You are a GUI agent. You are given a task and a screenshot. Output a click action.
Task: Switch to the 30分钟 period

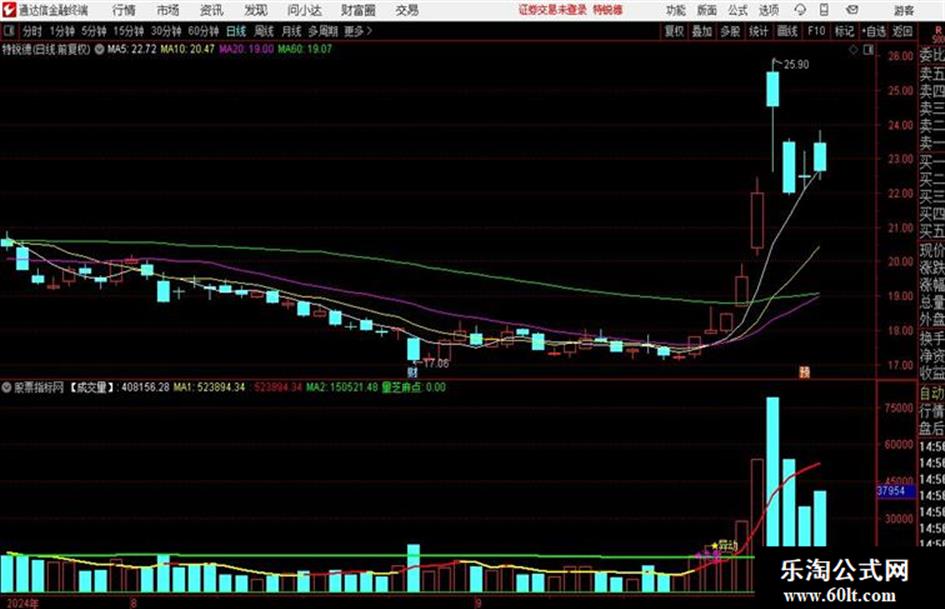pyautogui.click(x=166, y=31)
